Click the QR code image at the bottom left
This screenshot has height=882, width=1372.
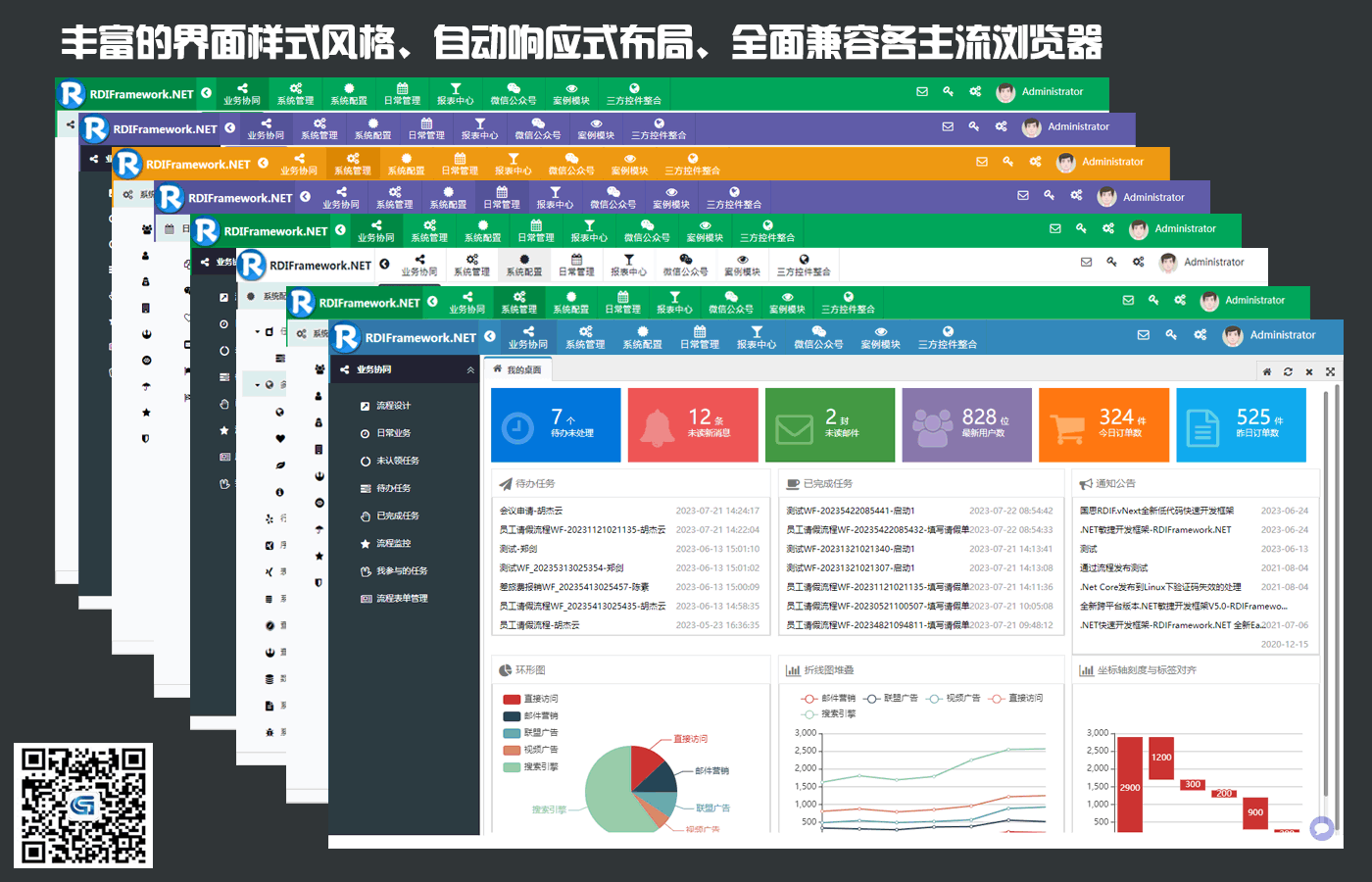[x=83, y=806]
